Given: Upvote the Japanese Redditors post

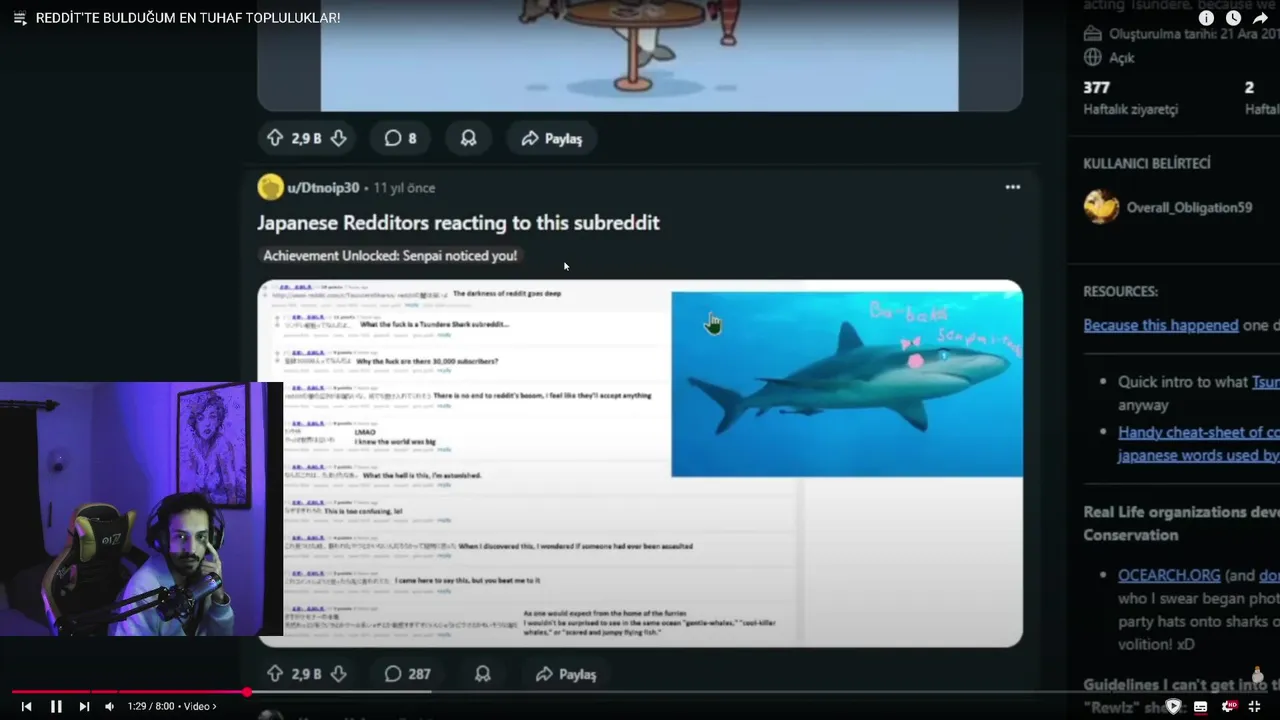Looking at the screenshot, I should click(275, 674).
